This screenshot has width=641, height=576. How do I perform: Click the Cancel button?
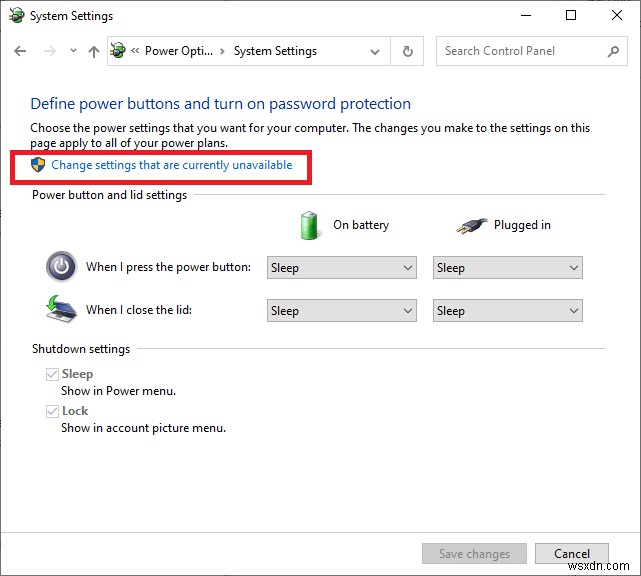coord(572,554)
